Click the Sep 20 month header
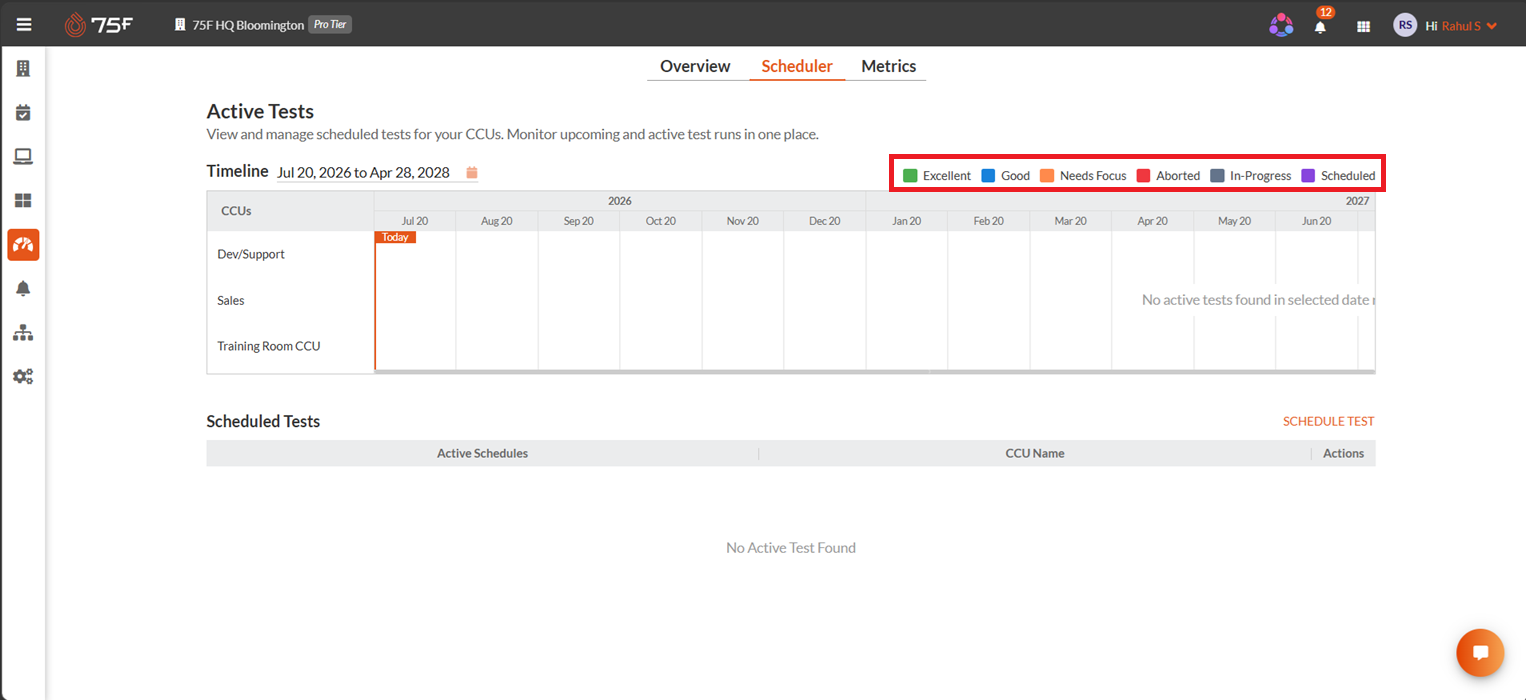 tap(579, 221)
